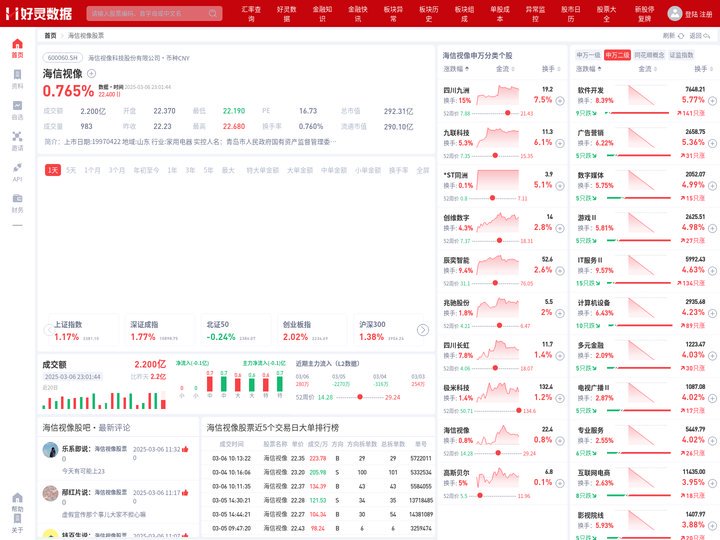This screenshot has width=720, height=540.
Task: Switch to 申万二级 tab
Action: pos(617,55)
